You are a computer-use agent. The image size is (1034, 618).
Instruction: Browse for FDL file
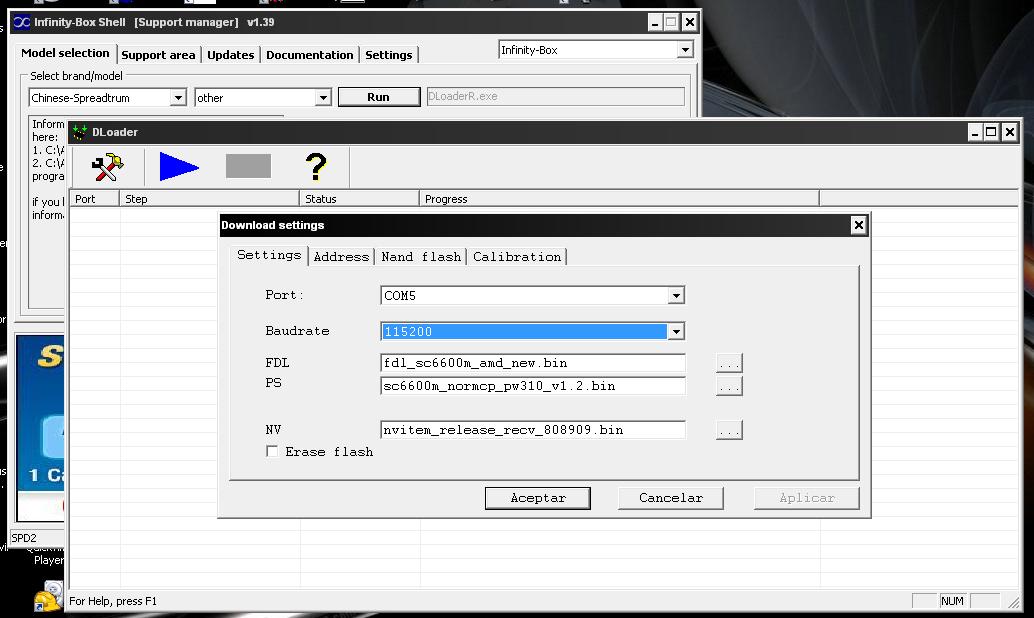pyautogui.click(x=729, y=363)
